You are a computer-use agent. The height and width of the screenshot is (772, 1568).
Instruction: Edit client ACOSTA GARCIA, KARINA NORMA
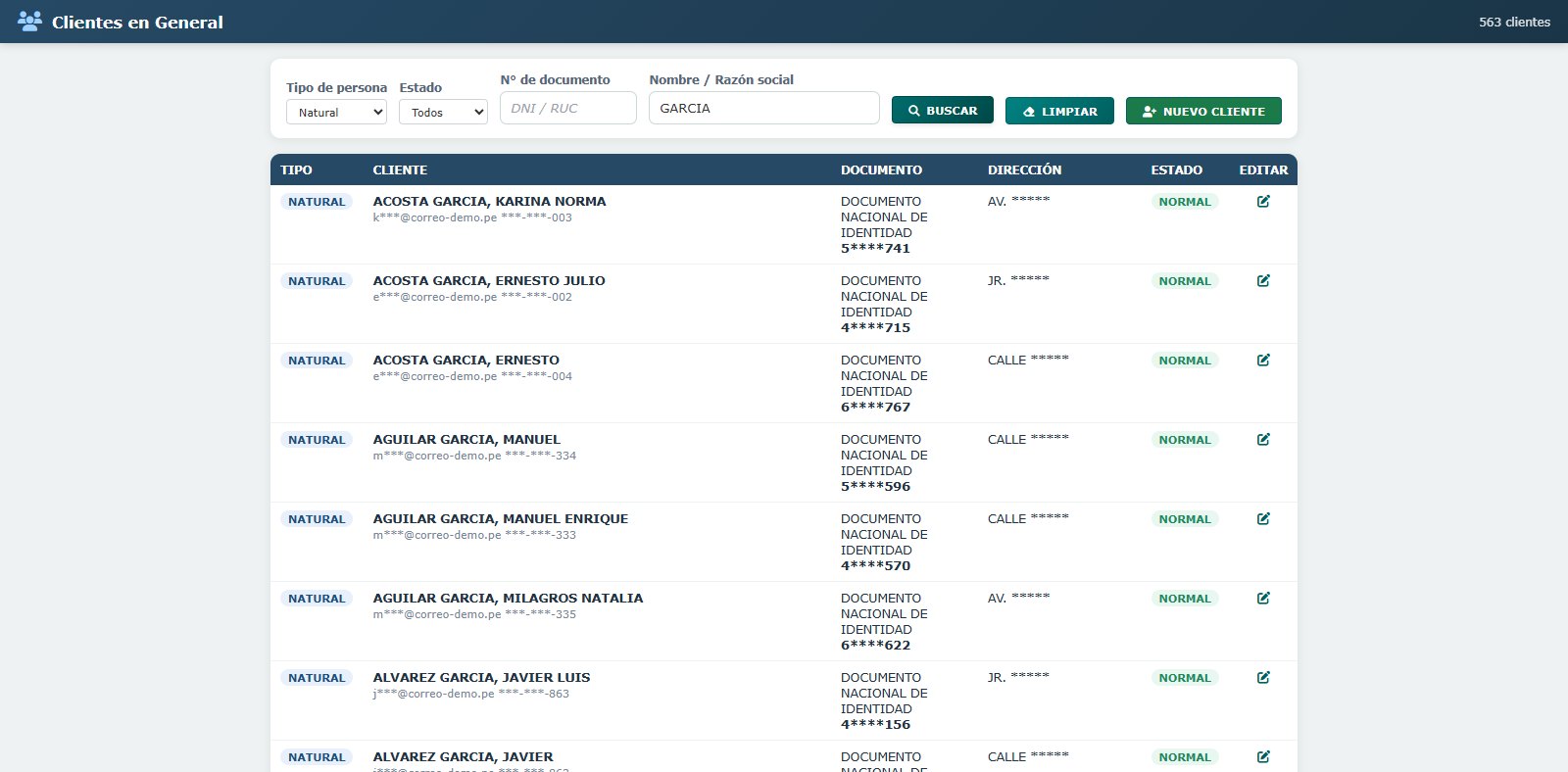point(1263,201)
